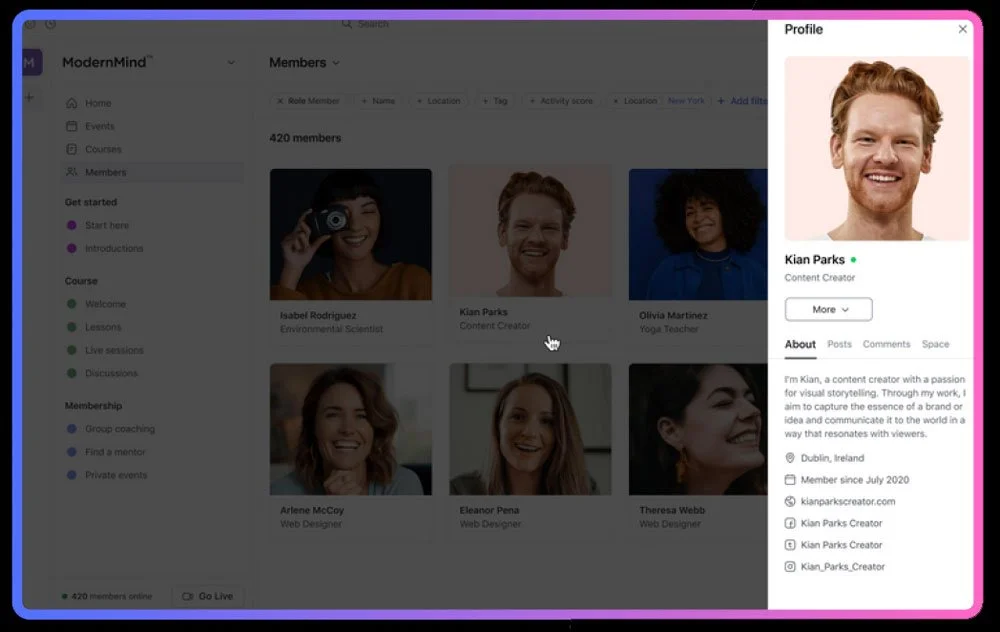The image size is (1000, 632).
Task: Select the purple M community logo
Action: tap(31, 62)
